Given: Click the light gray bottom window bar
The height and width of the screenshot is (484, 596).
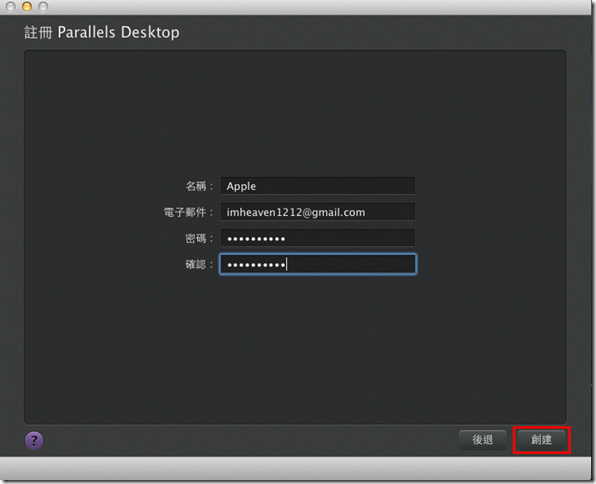Looking at the screenshot, I should (296, 468).
